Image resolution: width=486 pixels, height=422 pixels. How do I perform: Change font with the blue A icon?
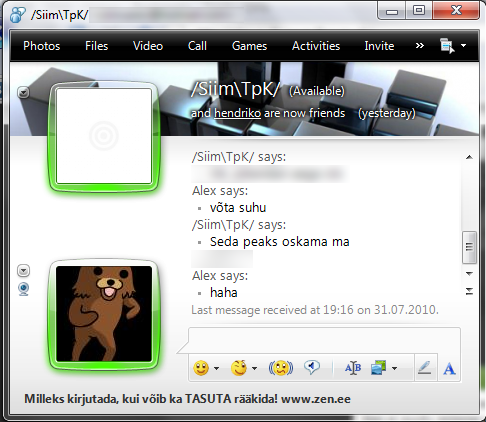click(449, 369)
